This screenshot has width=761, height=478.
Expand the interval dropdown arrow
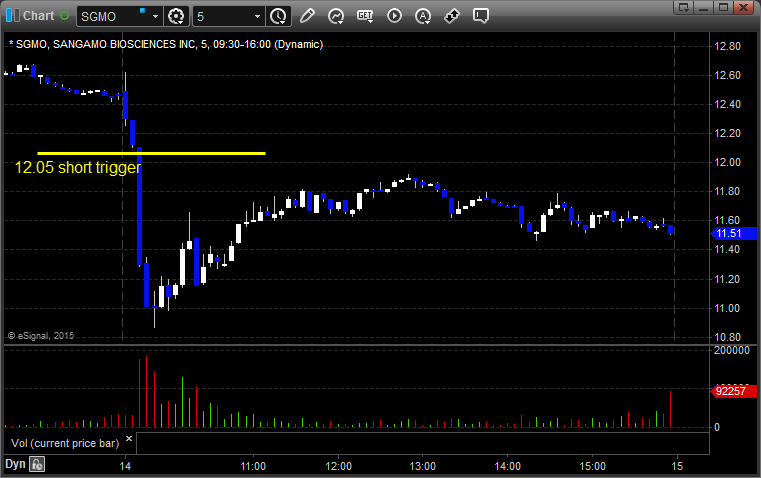click(x=258, y=16)
